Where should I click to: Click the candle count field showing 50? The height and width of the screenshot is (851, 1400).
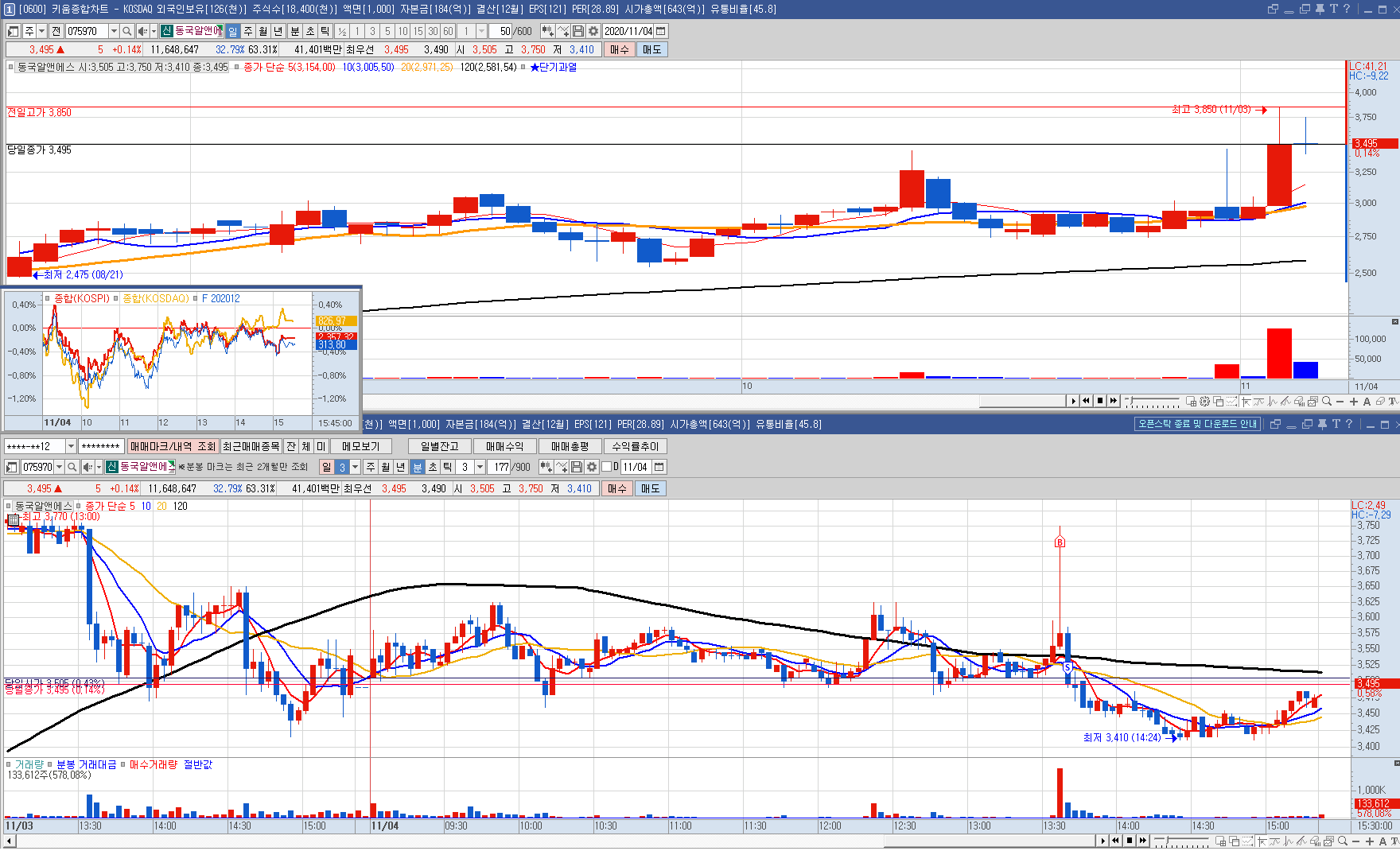pyautogui.click(x=500, y=31)
